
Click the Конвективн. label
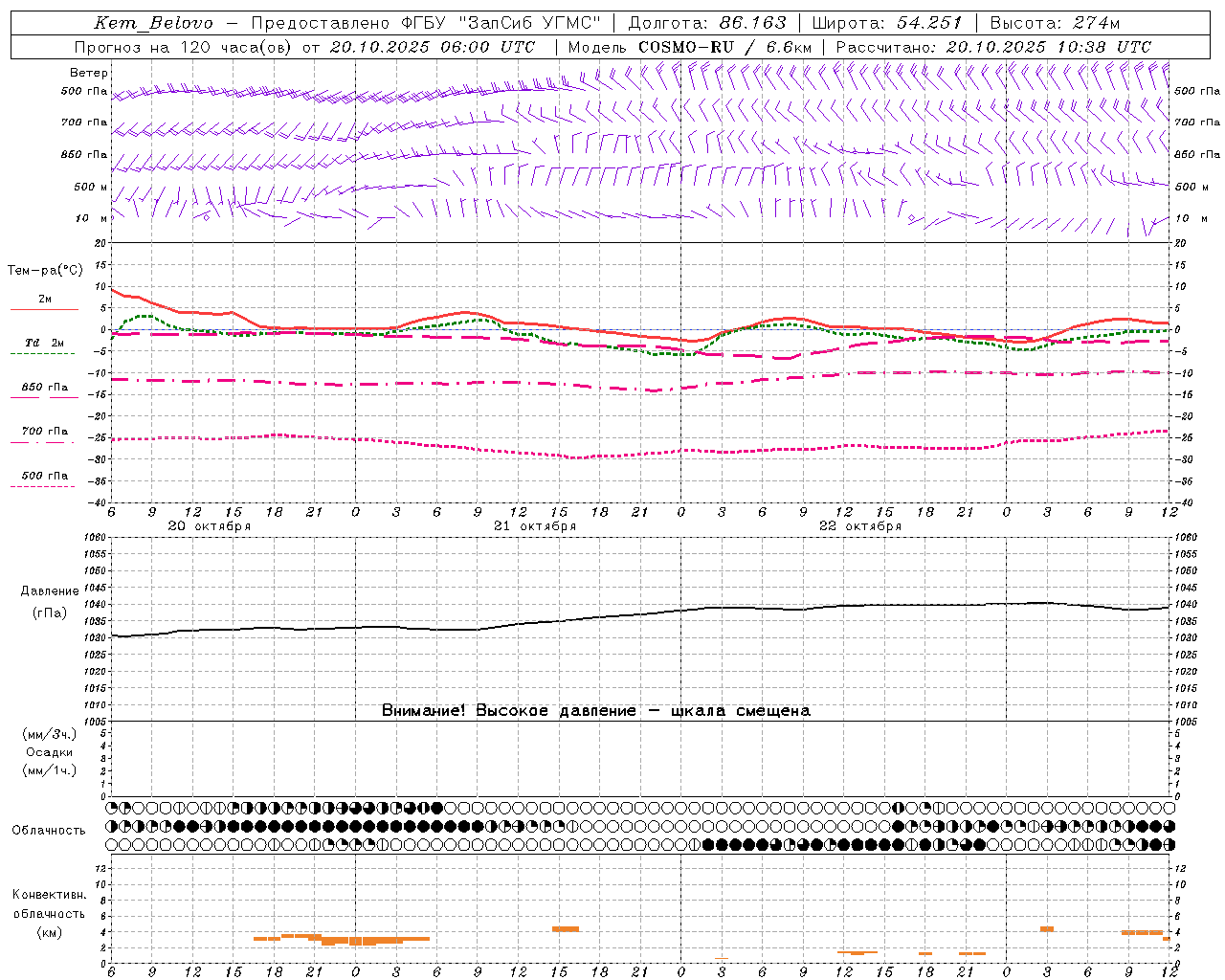click(49, 895)
